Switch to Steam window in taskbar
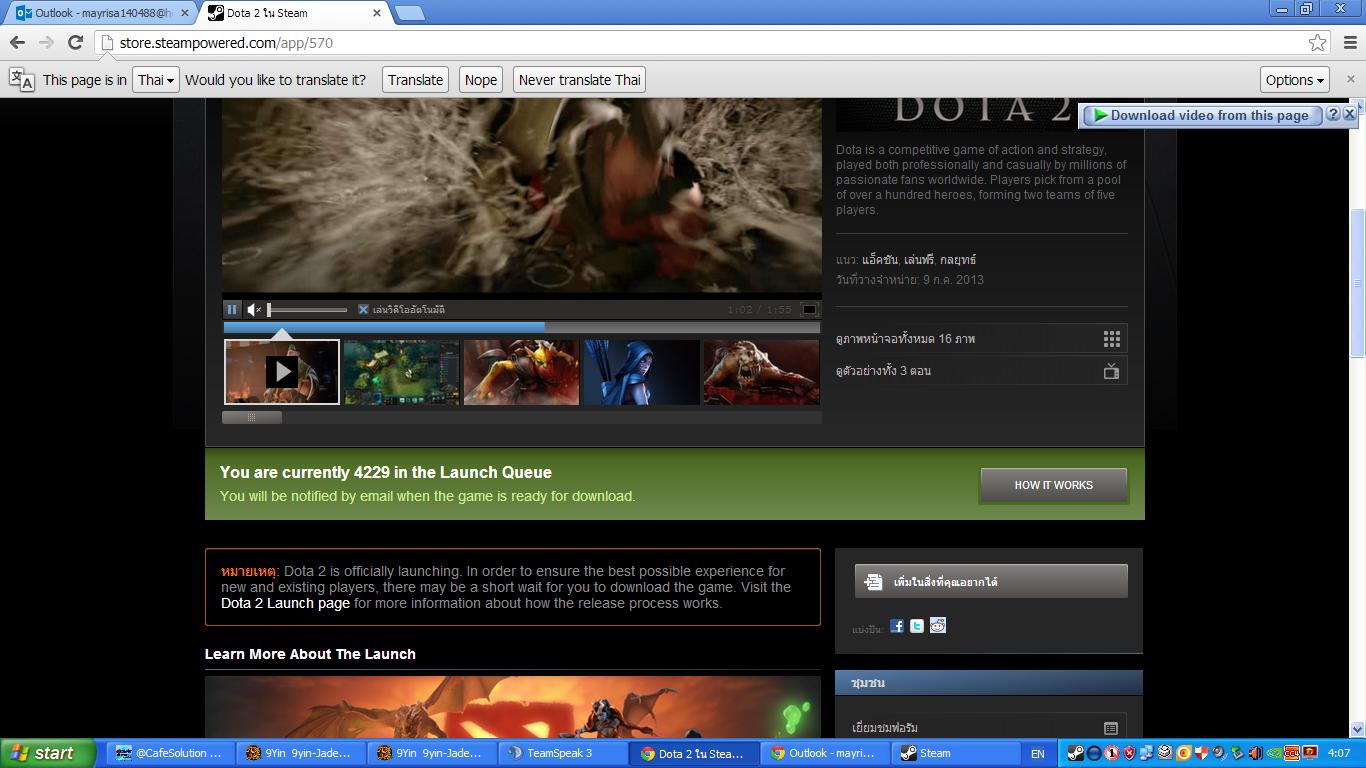The height and width of the screenshot is (768, 1366). point(956,753)
